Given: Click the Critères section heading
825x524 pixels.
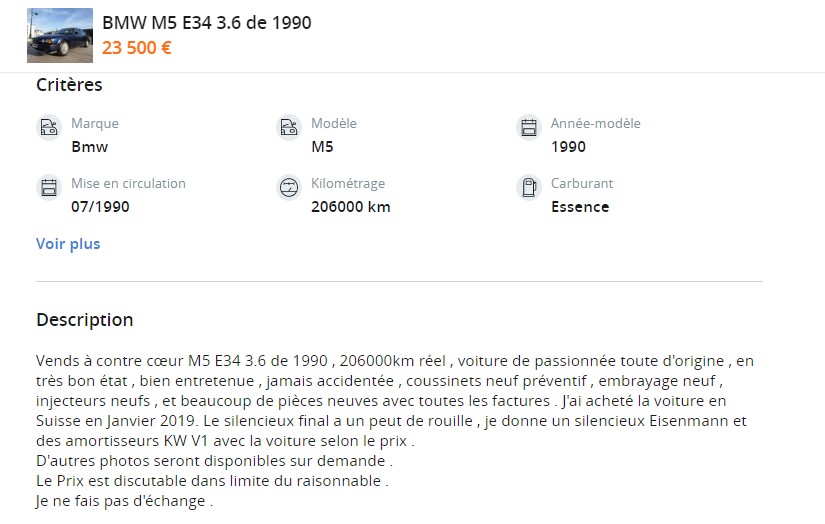Looking at the screenshot, I should pos(69,85).
